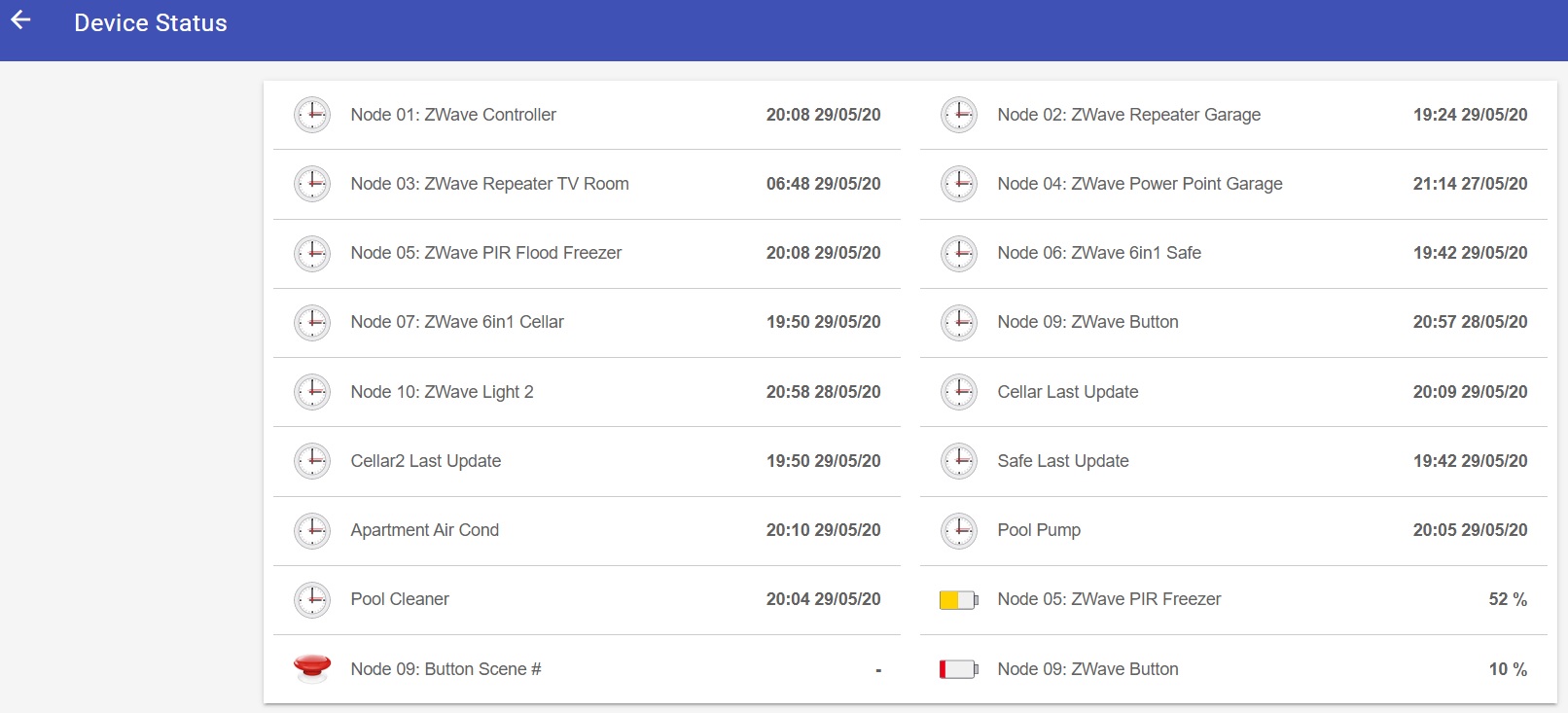The width and height of the screenshot is (1568, 713).
Task: Select Apartment Air Cond label
Action: 425,530
